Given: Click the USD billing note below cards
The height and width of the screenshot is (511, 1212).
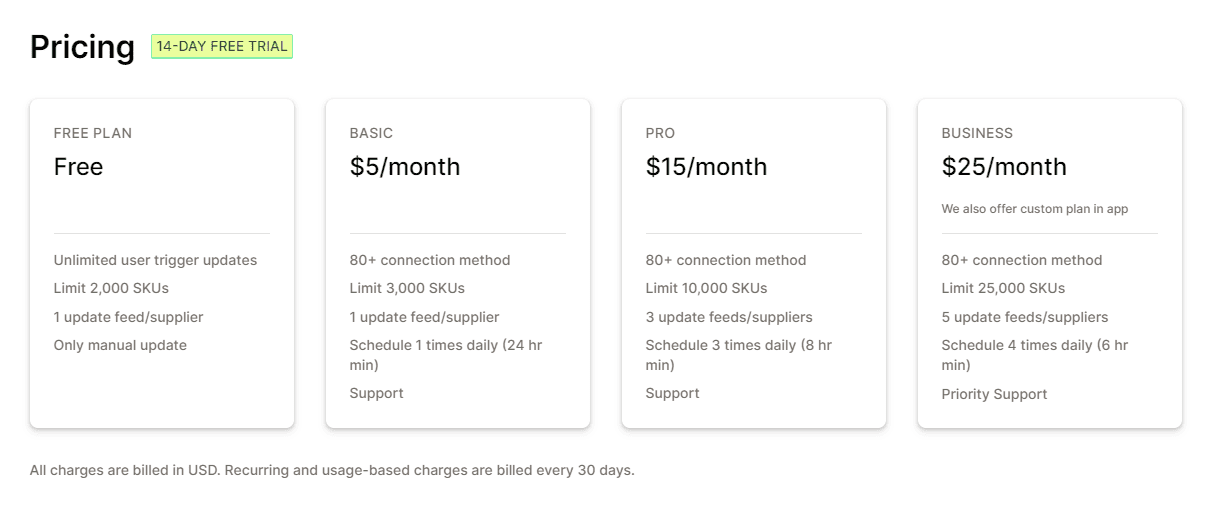Looking at the screenshot, I should point(332,470).
